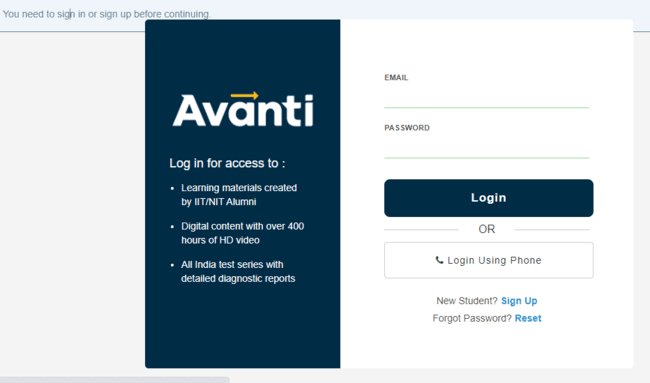Click the dark Login button
This screenshot has width=650, height=383.
(x=489, y=198)
